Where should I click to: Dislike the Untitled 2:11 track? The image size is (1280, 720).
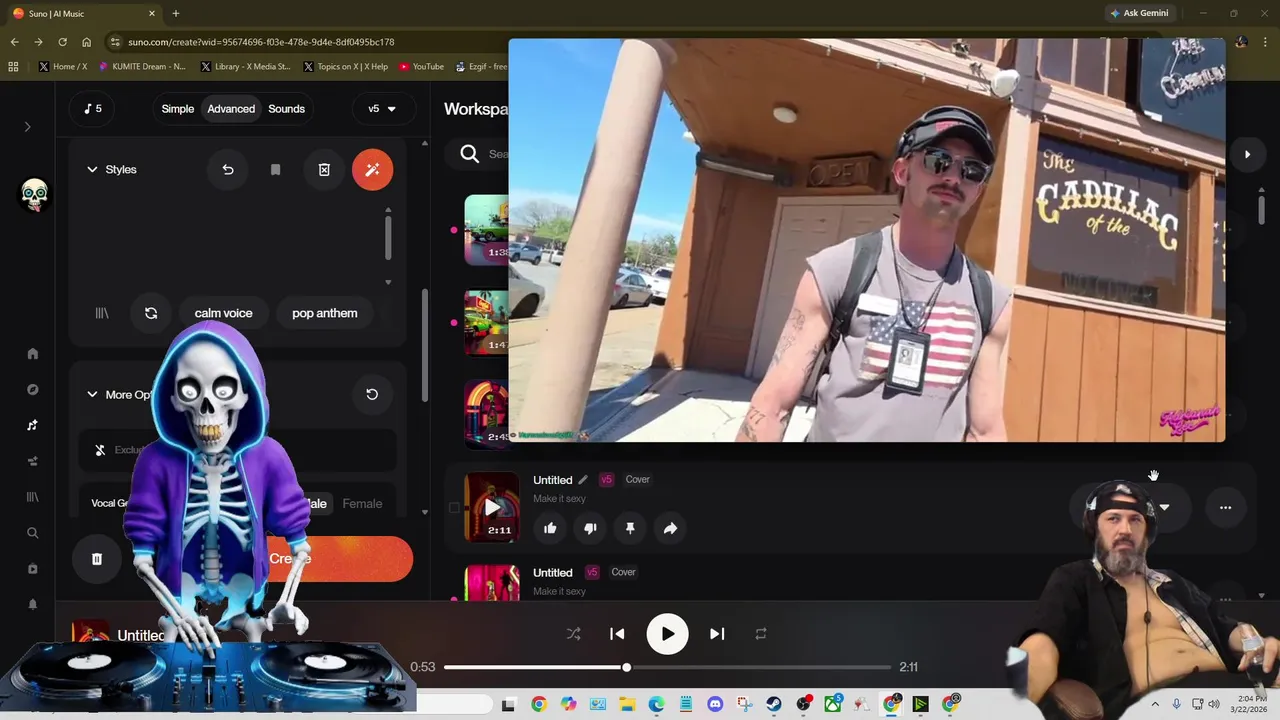(590, 528)
